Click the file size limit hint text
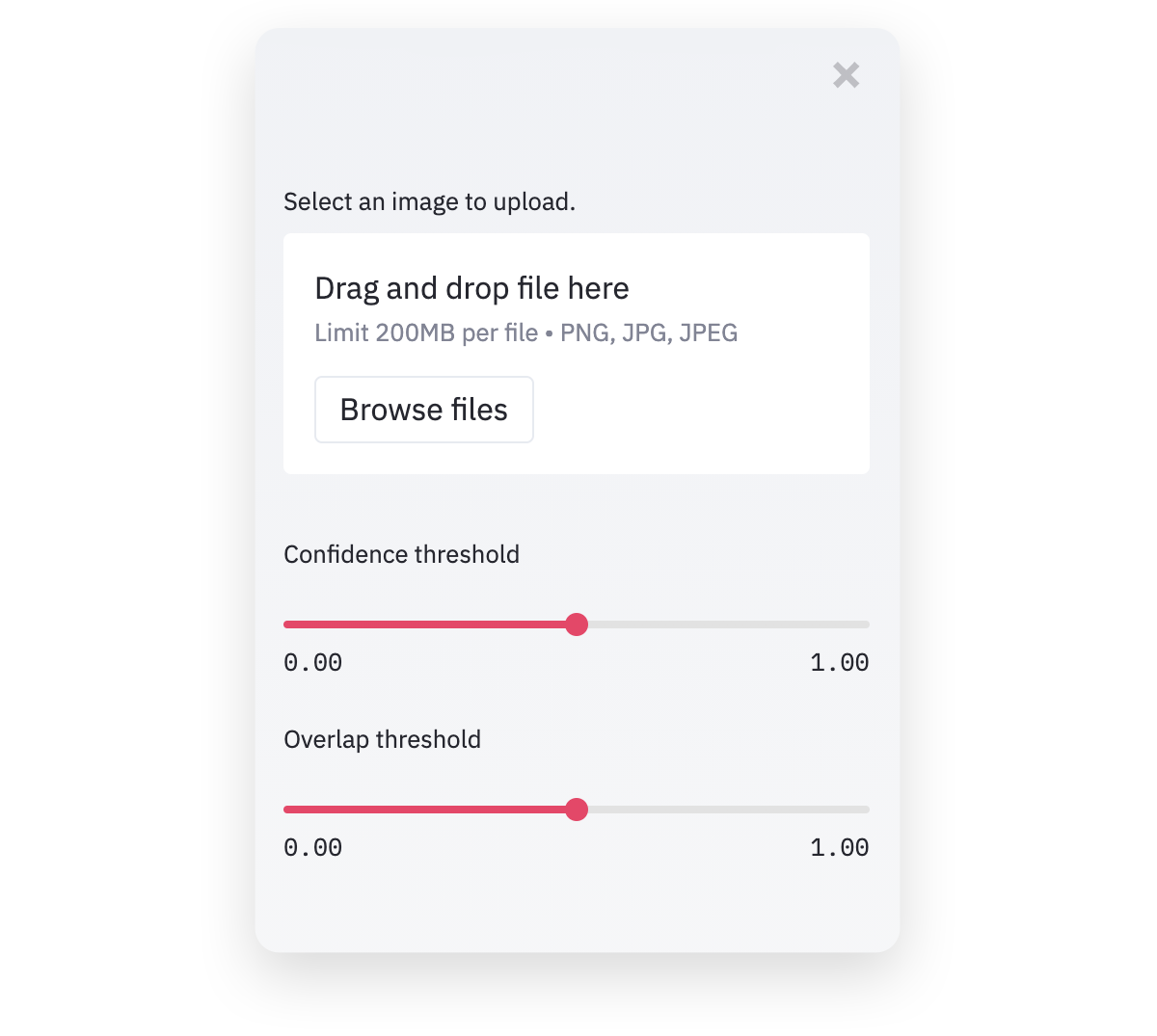 pyautogui.click(x=425, y=332)
